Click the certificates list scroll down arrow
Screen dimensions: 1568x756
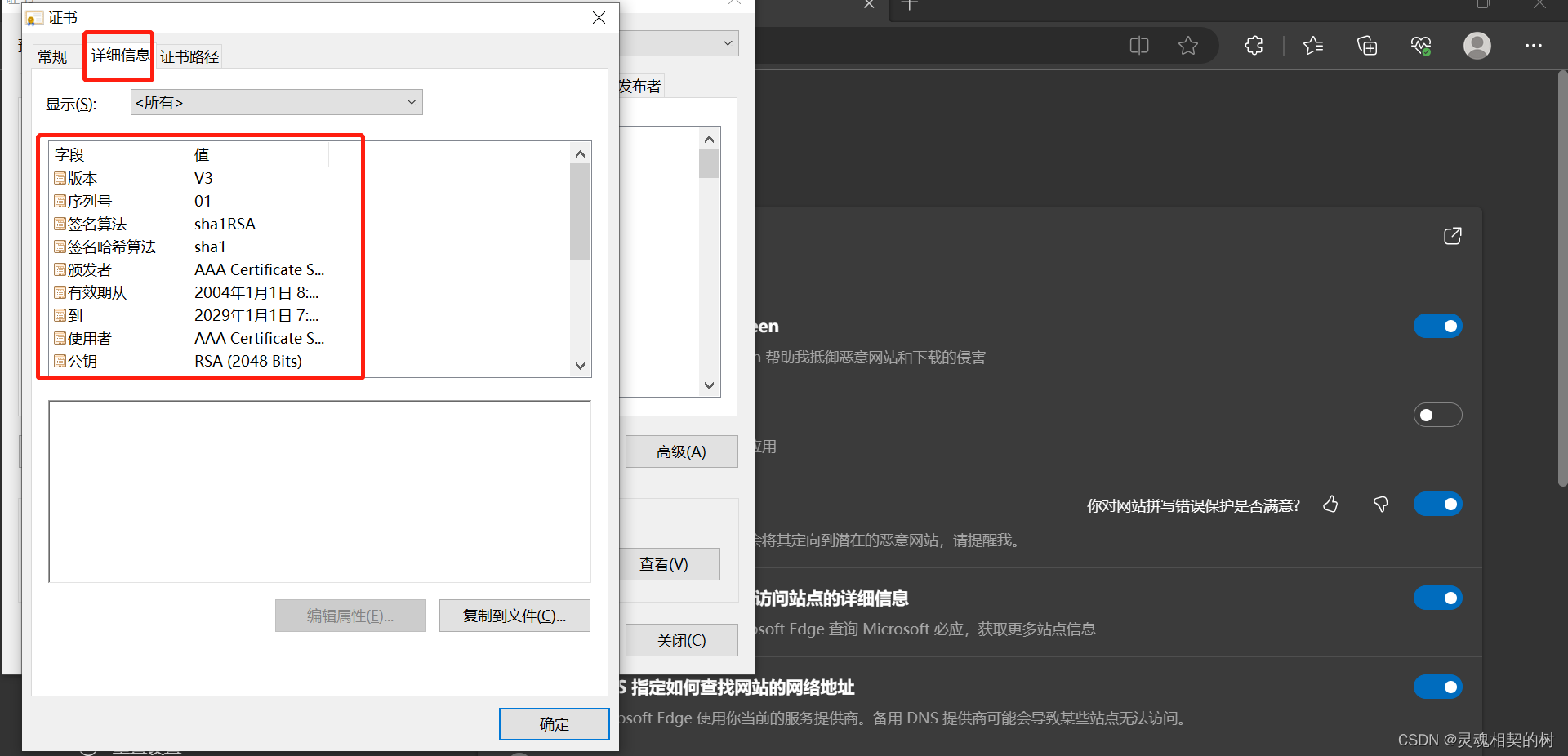[x=709, y=385]
